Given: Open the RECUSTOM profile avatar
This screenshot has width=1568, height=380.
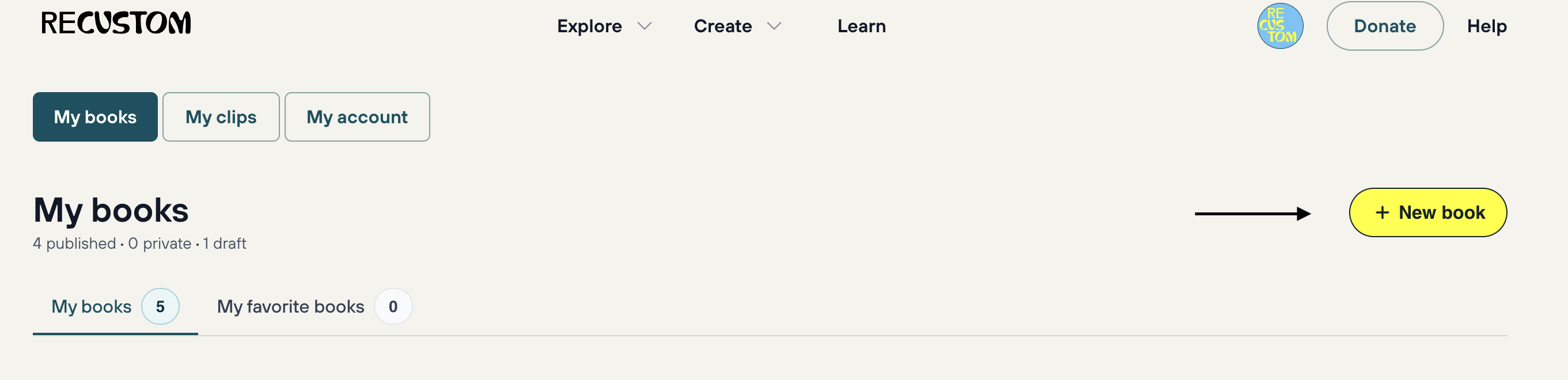Looking at the screenshot, I should (1280, 26).
